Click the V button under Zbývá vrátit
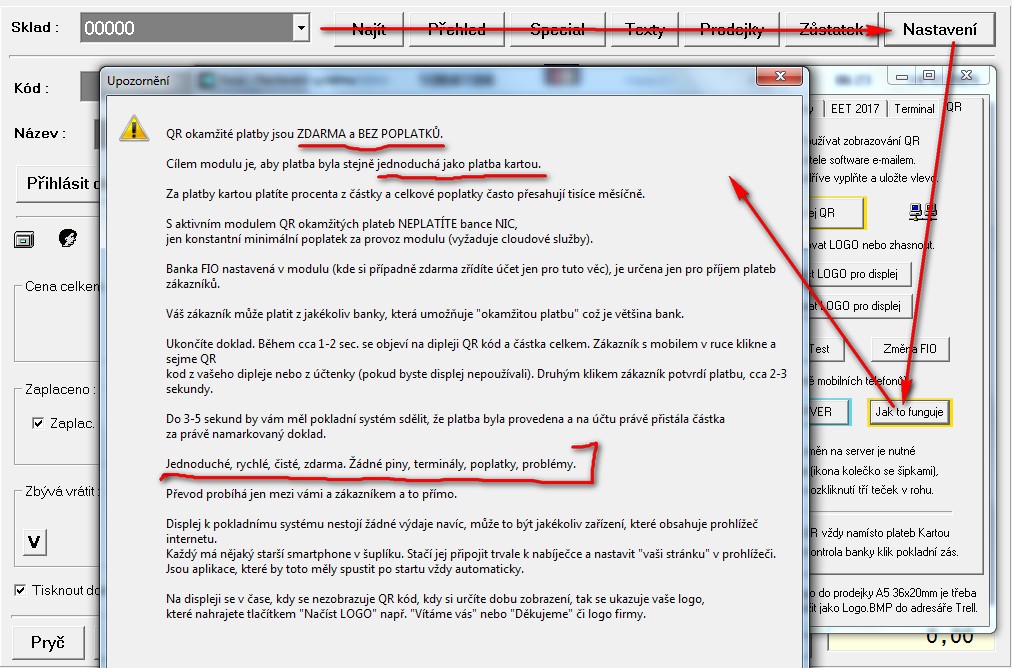 pyautogui.click(x=34, y=541)
